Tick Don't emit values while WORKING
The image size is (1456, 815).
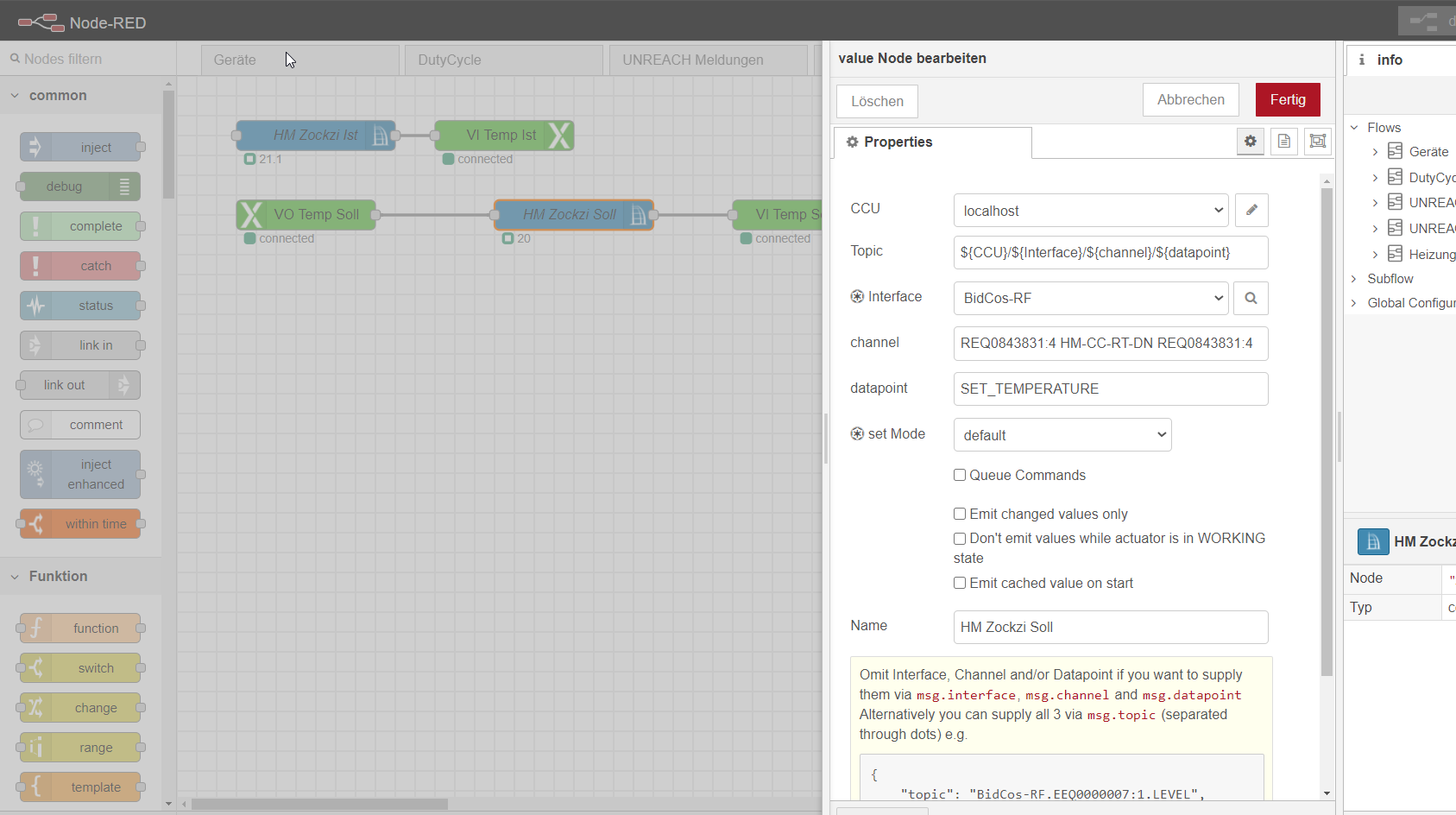click(960, 539)
